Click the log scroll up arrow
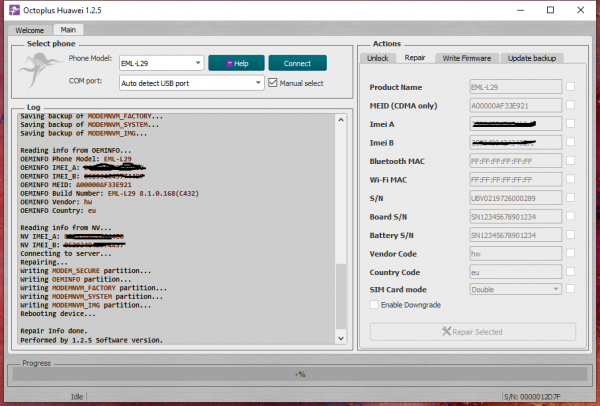Image resolution: width=600 pixels, height=406 pixels. 341,120
